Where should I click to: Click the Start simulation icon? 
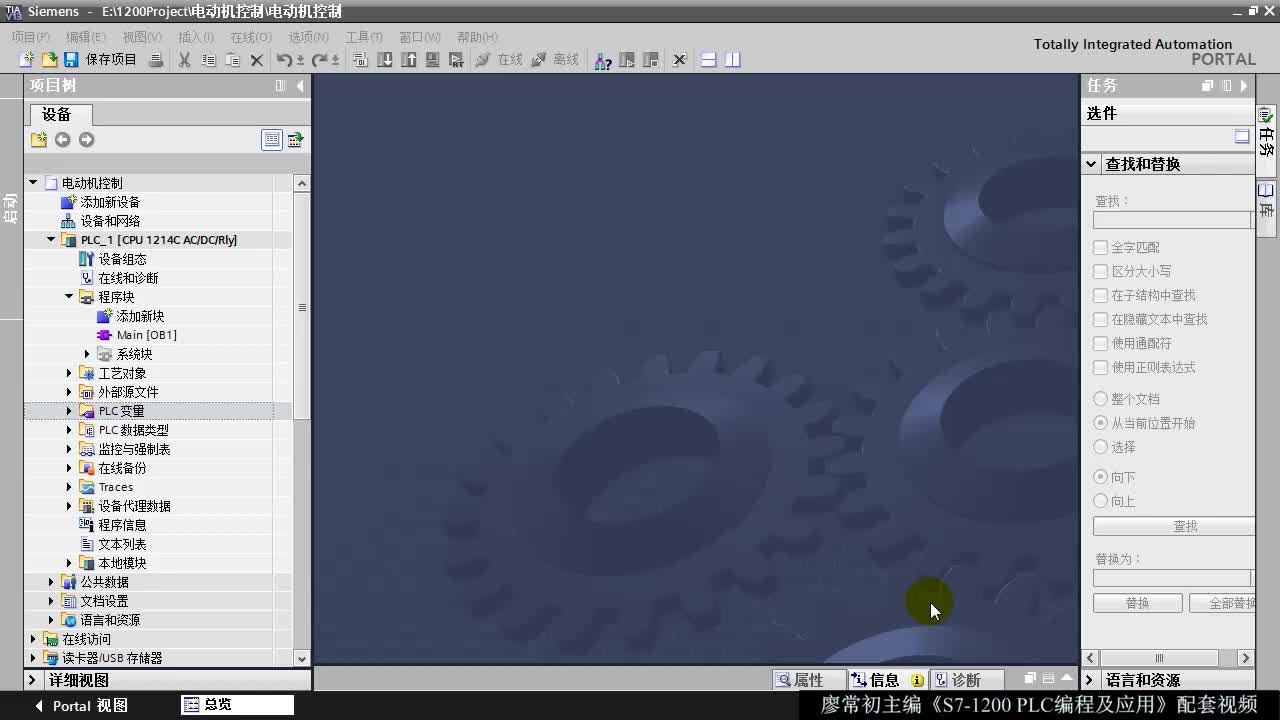[x=432, y=60]
